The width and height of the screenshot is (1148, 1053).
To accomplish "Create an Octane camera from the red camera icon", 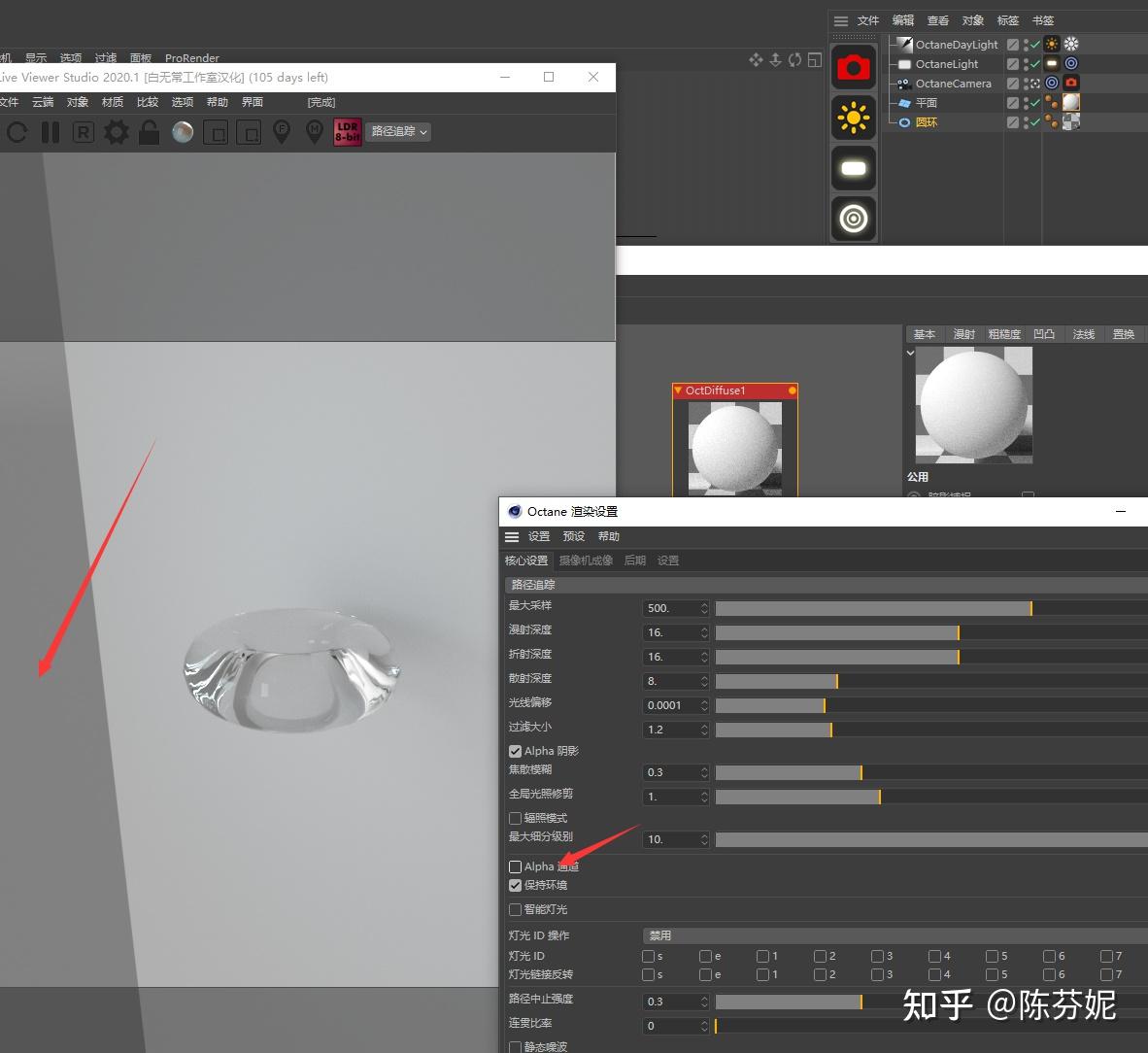I will [x=853, y=67].
